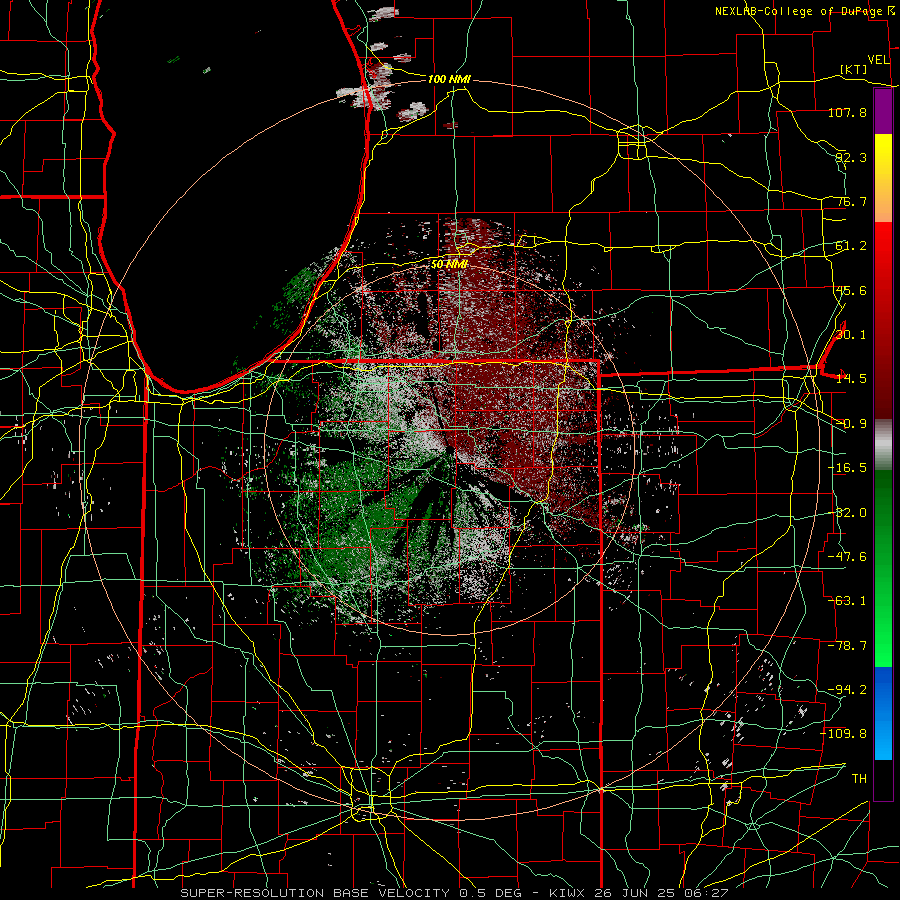Pick the blue segment of the velocity scale
Image resolution: width=900 pixels, height=900 pixels.
pos(883,713)
